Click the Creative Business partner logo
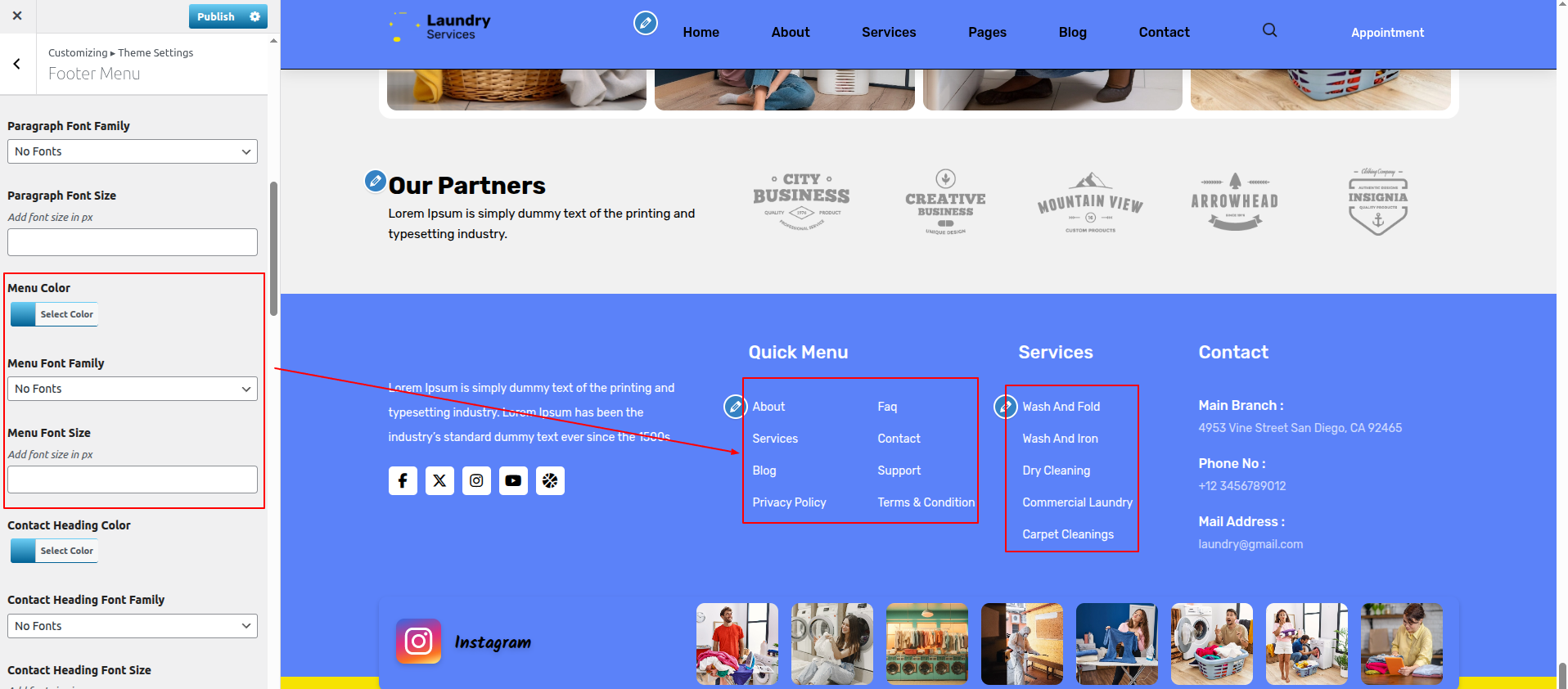The width and height of the screenshot is (1568, 689). click(x=945, y=202)
